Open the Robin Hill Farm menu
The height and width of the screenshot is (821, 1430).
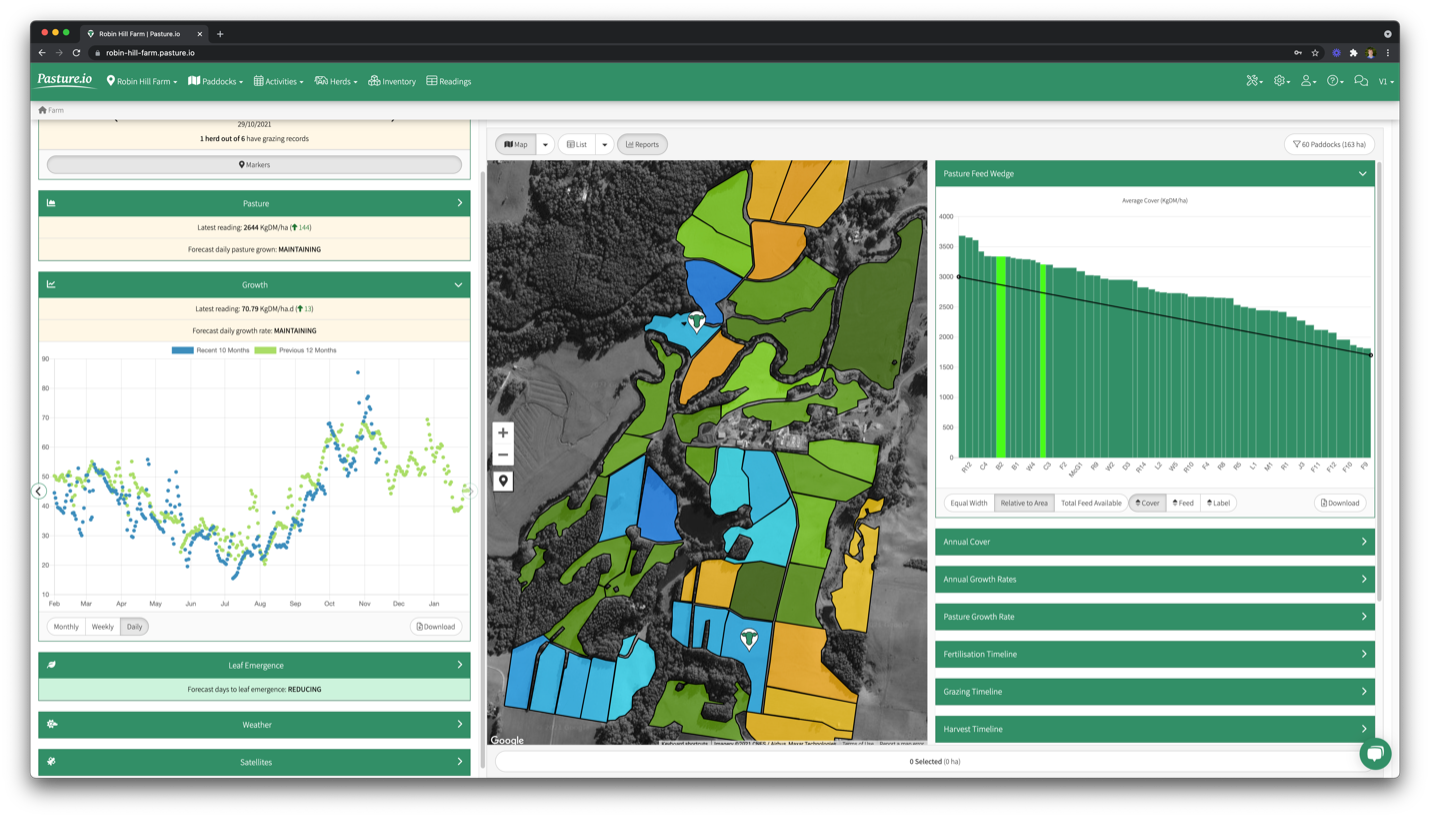pyautogui.click(x=142, y=81)
